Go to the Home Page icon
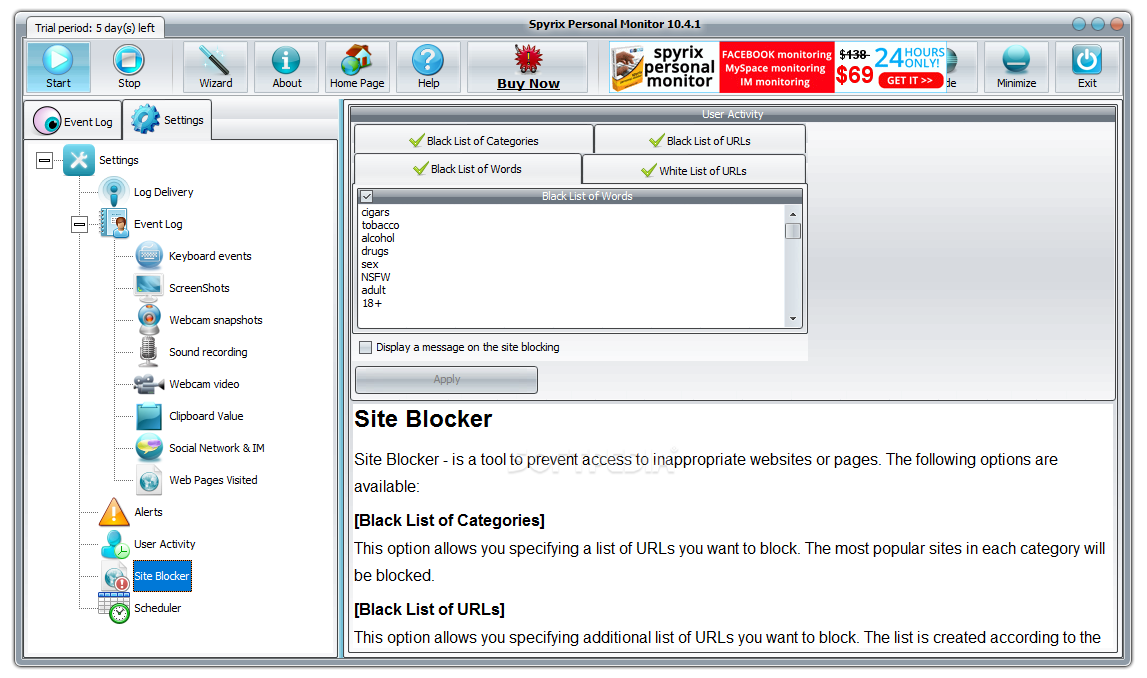The width and height of the screenshot is (1147, 678). [357, 60]
